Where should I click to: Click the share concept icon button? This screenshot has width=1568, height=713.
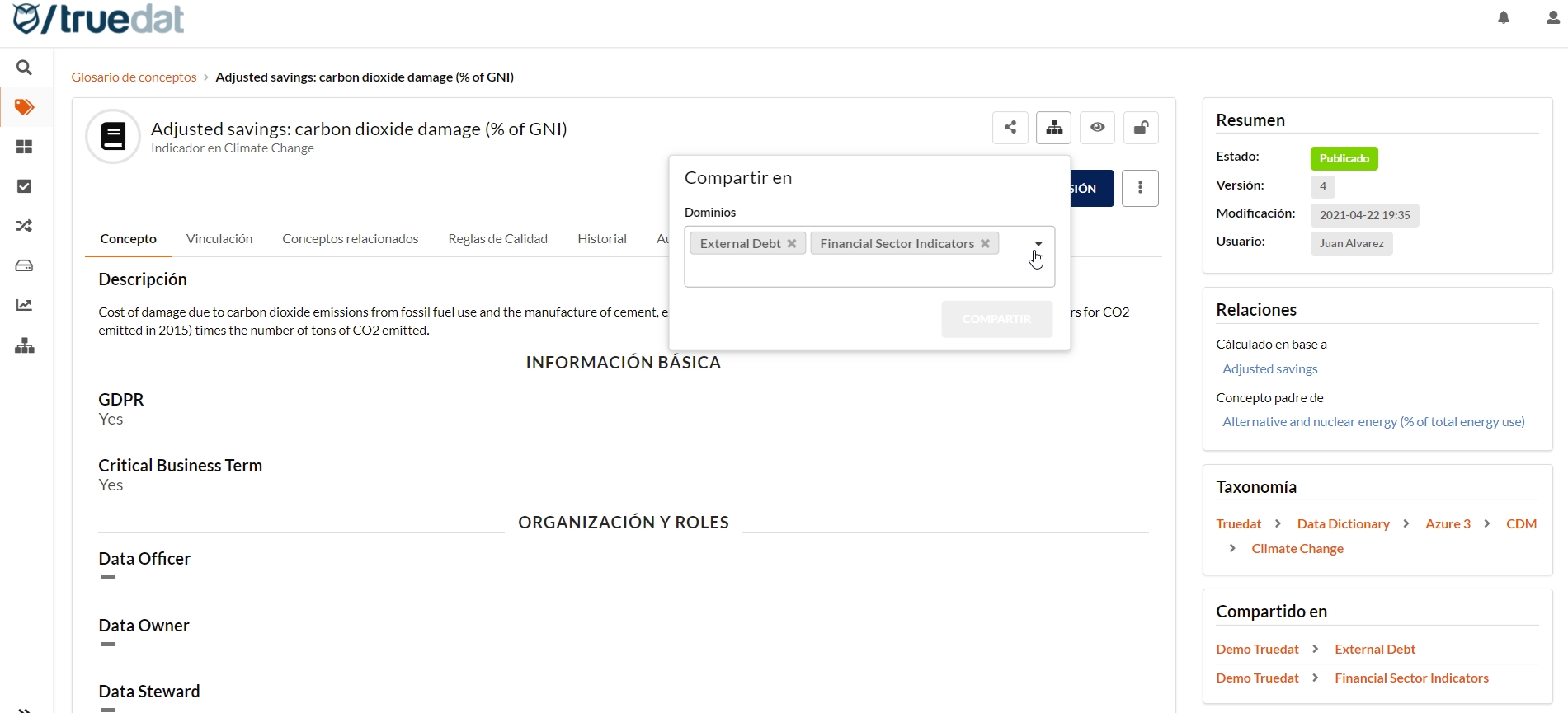pos(1010,128)
